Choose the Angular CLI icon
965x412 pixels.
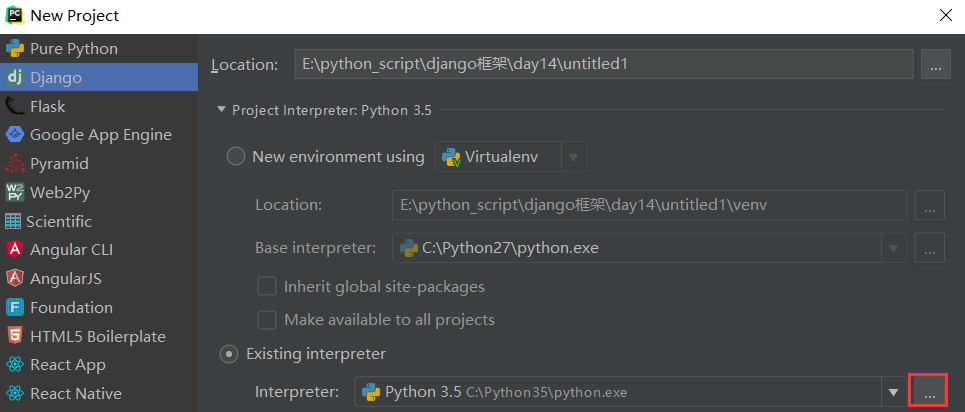click(15, 250)
